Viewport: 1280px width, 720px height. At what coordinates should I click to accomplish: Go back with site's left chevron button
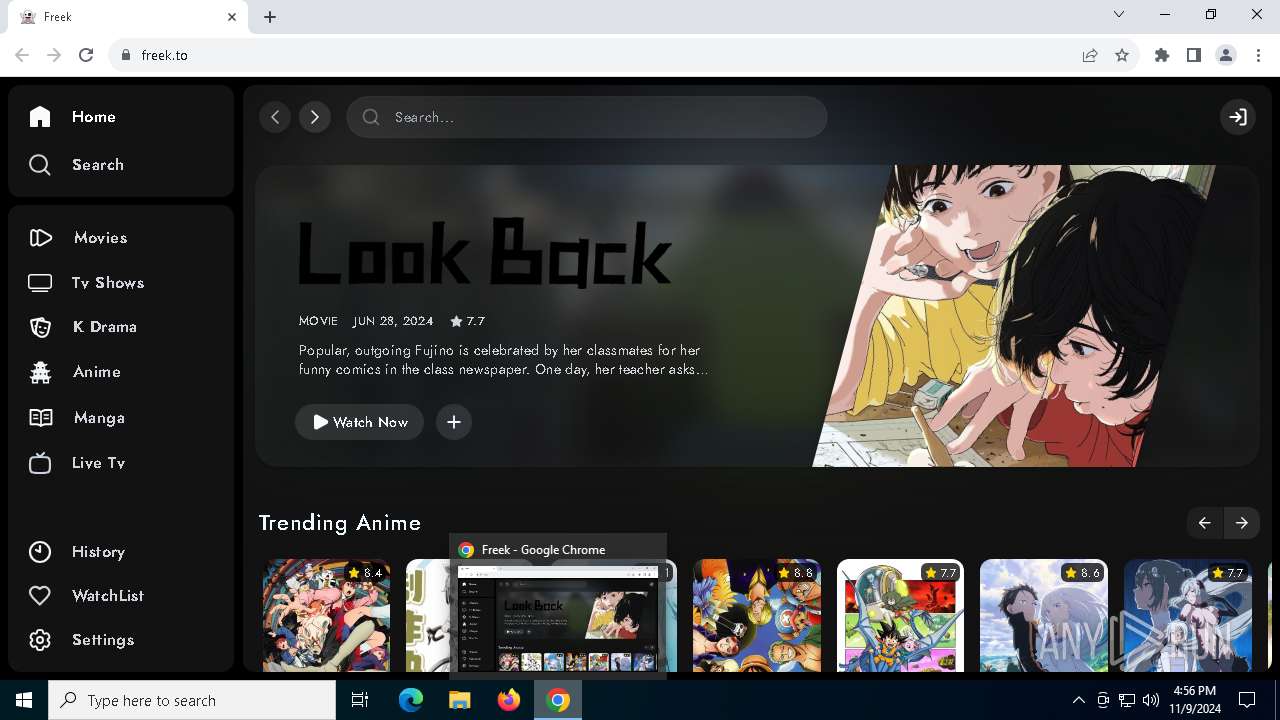coord(275,117)
